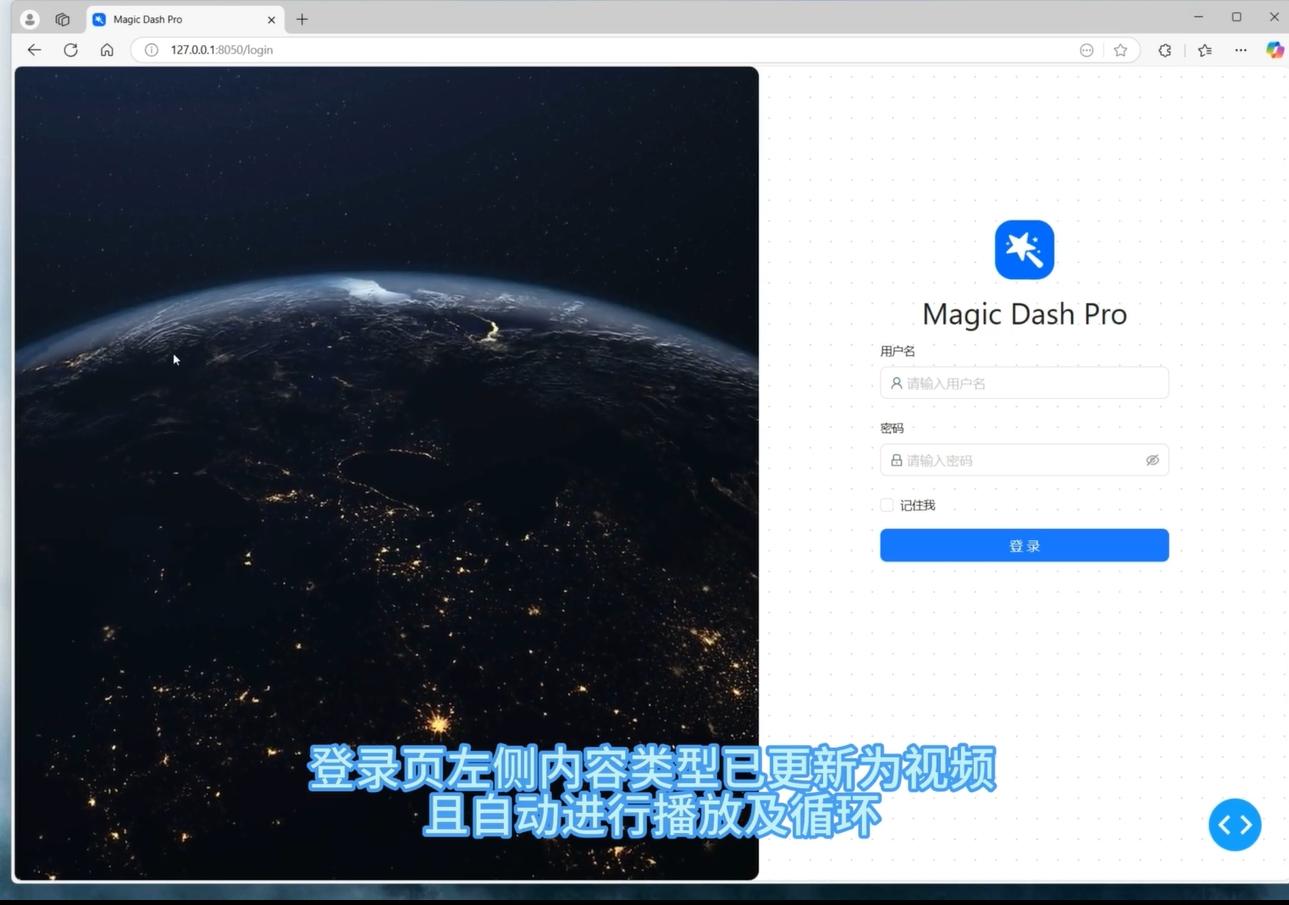The image size is (1289, 905).
Task: Open the split screen options
Action: tap(1086, 49)
